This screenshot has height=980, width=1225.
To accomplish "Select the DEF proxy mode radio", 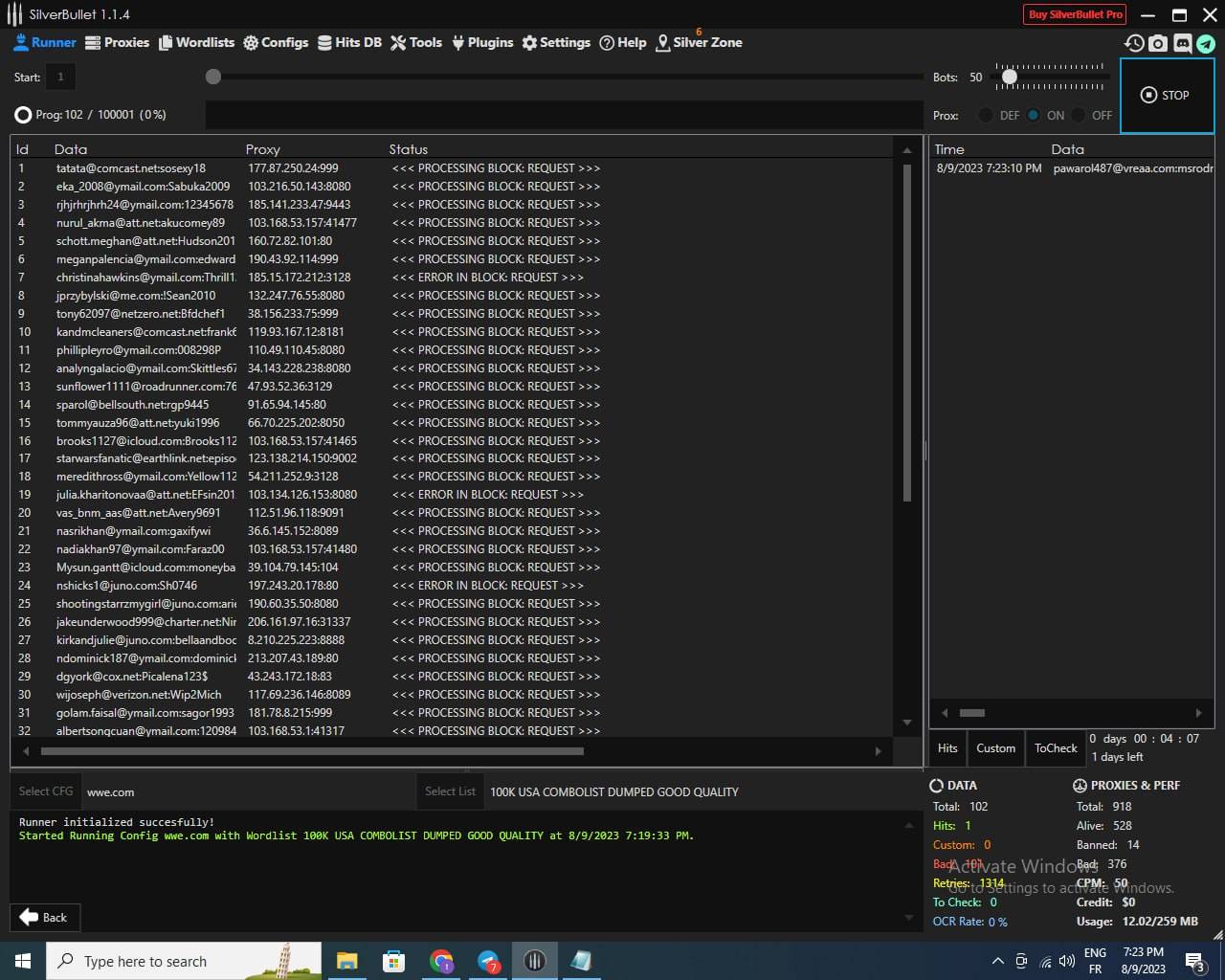I will pos(986,115).
